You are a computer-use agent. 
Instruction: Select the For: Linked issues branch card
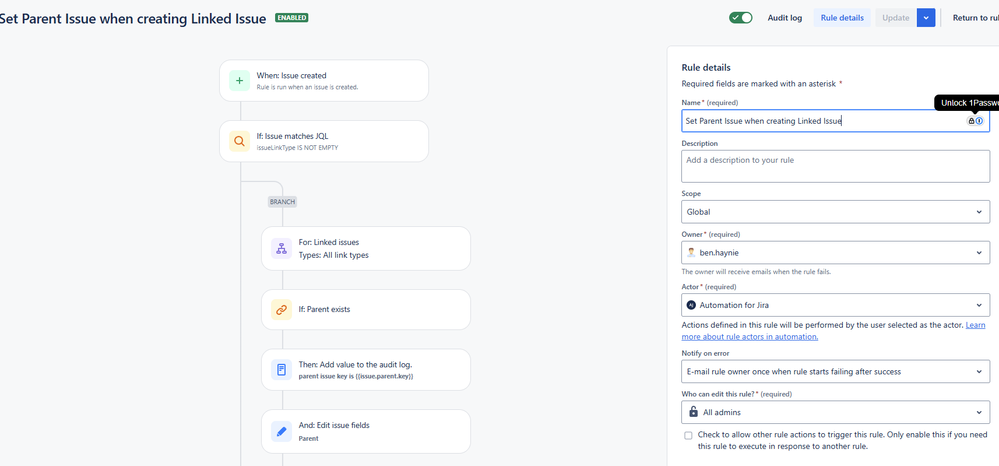(366, 248)
